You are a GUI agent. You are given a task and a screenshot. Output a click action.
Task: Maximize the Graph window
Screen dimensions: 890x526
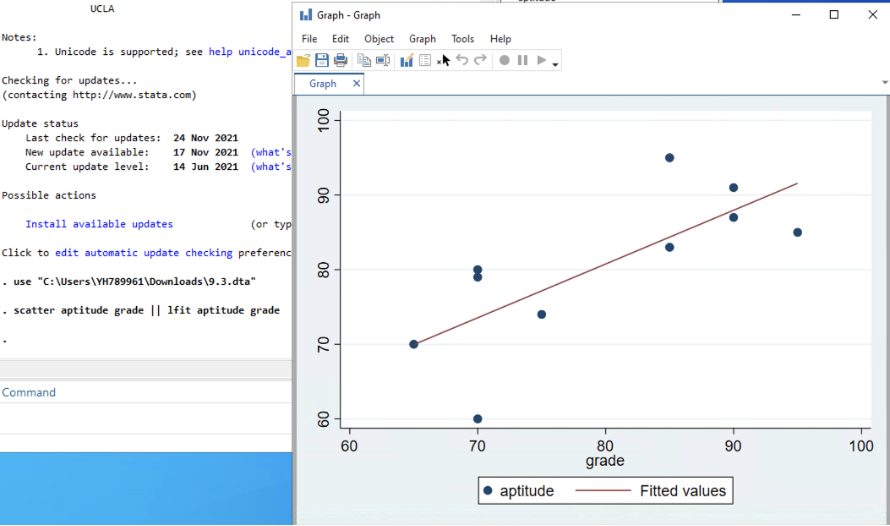tap(834, 15)
